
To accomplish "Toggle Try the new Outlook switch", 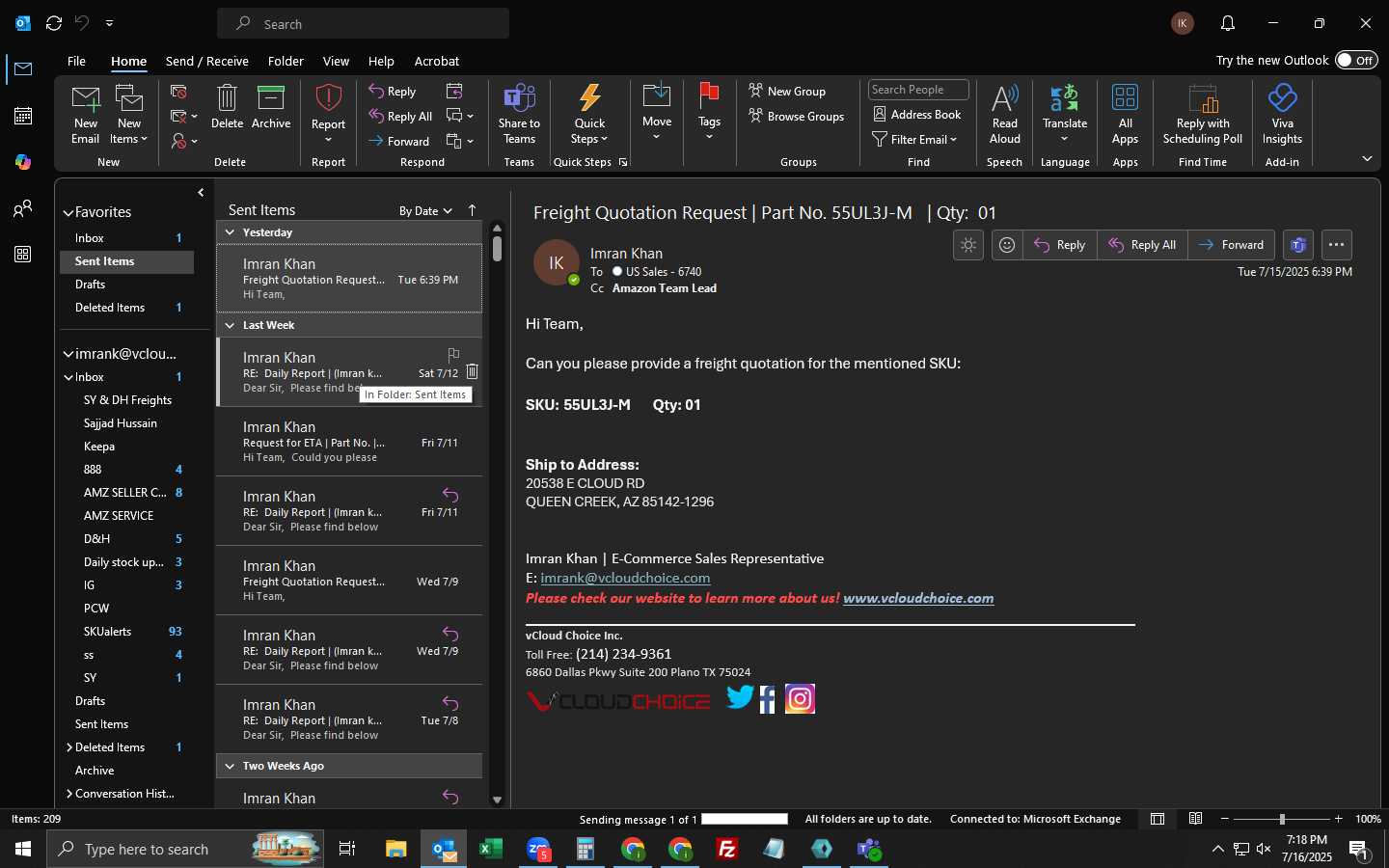I will click(x=1356, y=60).
